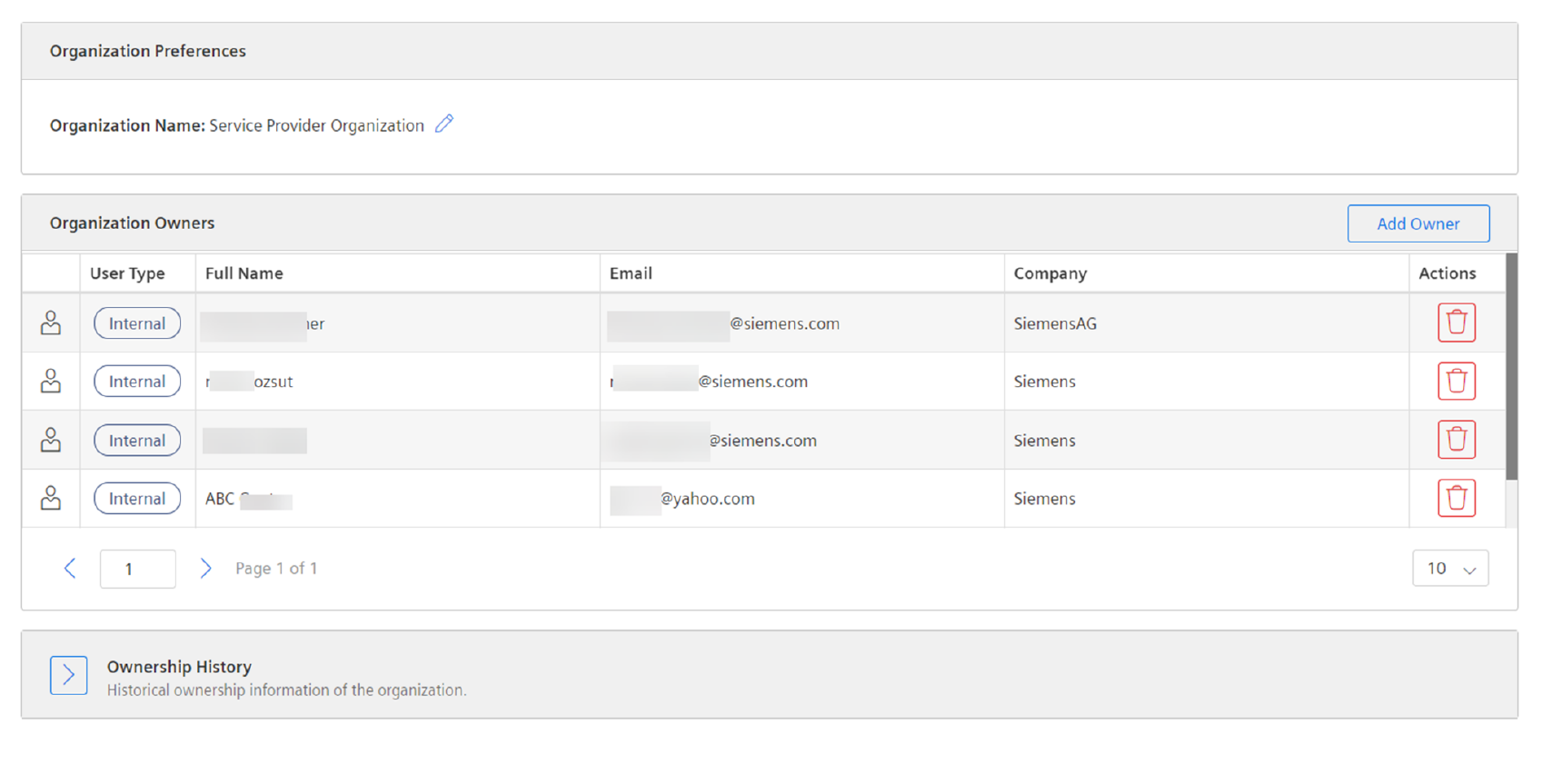This screenshot has width=1552, height=784.
Task: Click Internal badge in ABC row
Action: tap(137, 499)
